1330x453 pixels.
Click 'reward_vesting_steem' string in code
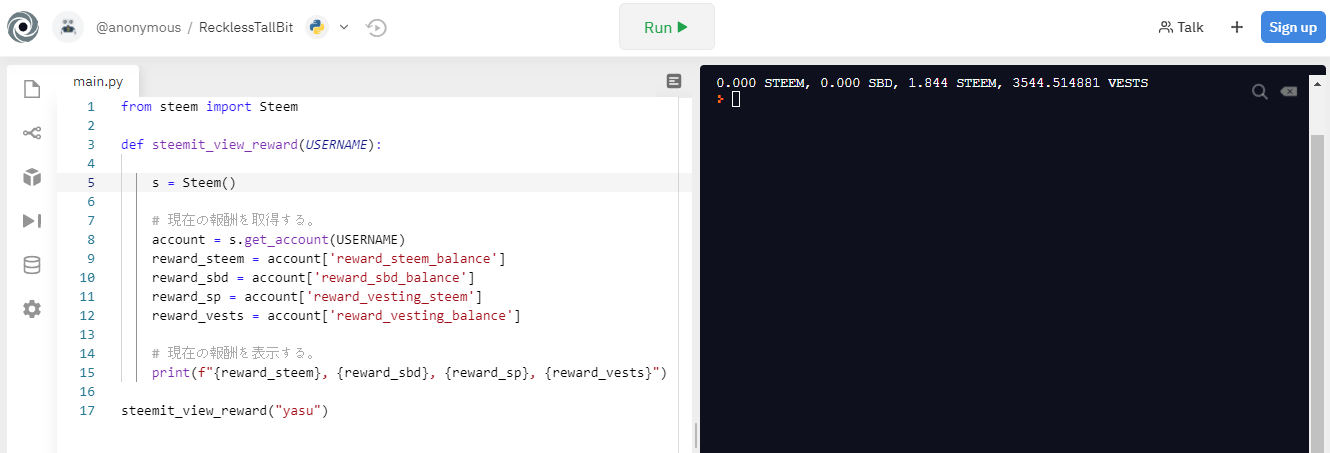[392, 297]
